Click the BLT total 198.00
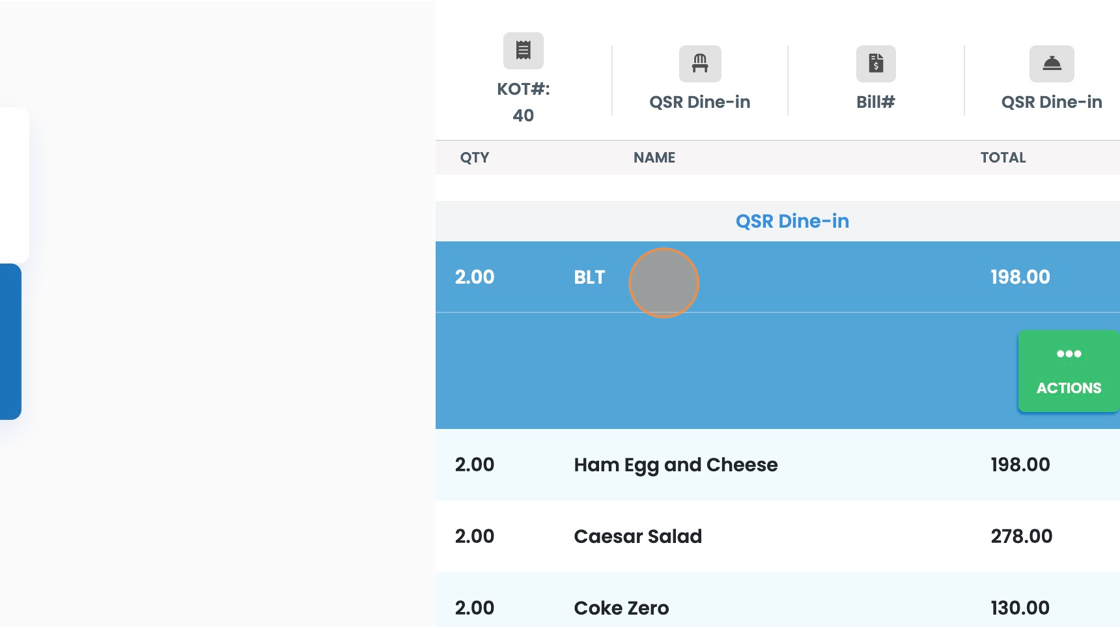Screen dimensions: 1120x628 point(1020,277)
